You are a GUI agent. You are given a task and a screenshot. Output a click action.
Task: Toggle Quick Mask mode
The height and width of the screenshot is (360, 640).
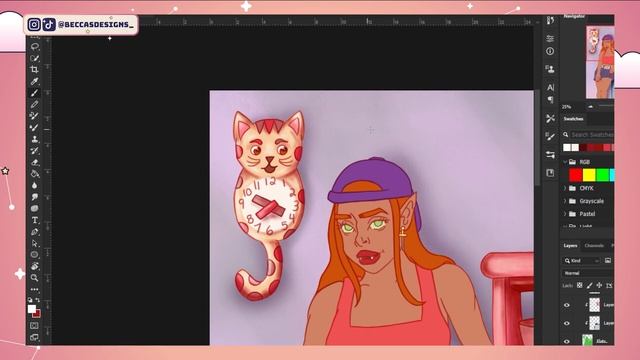35,326
